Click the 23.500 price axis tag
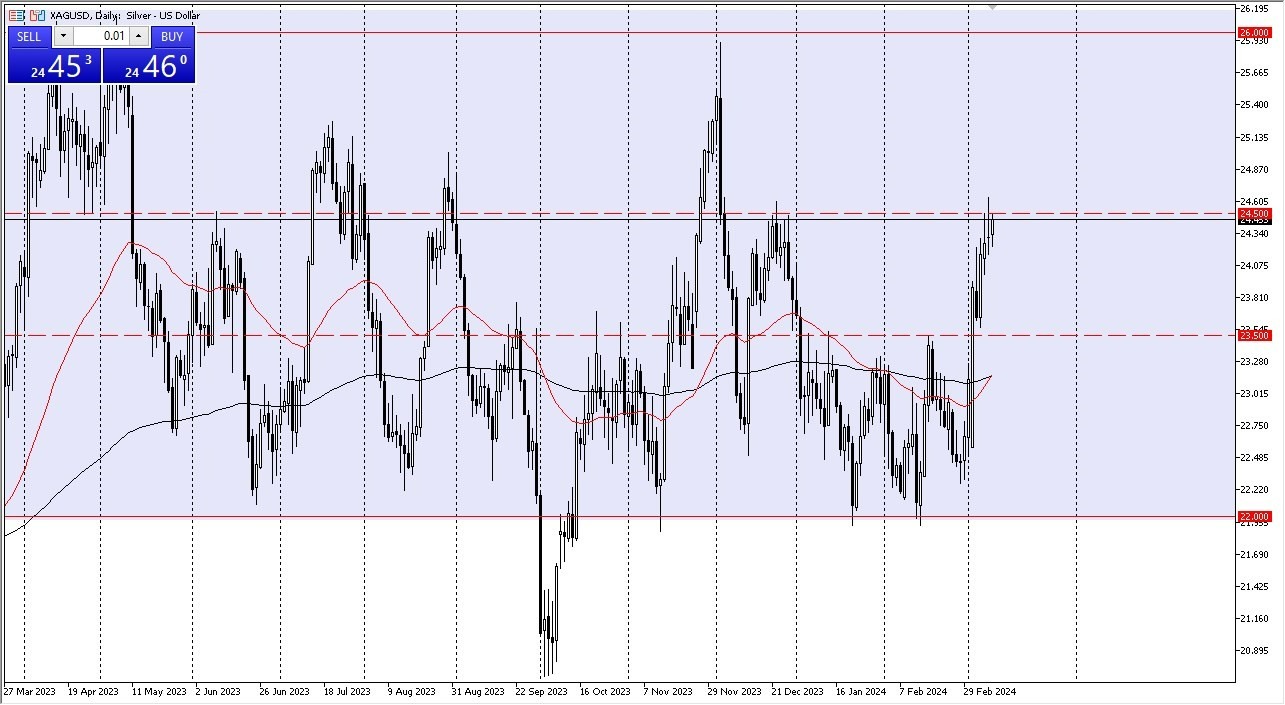The height and width of the screenshot is (705, 1285). coord(1254,336)
